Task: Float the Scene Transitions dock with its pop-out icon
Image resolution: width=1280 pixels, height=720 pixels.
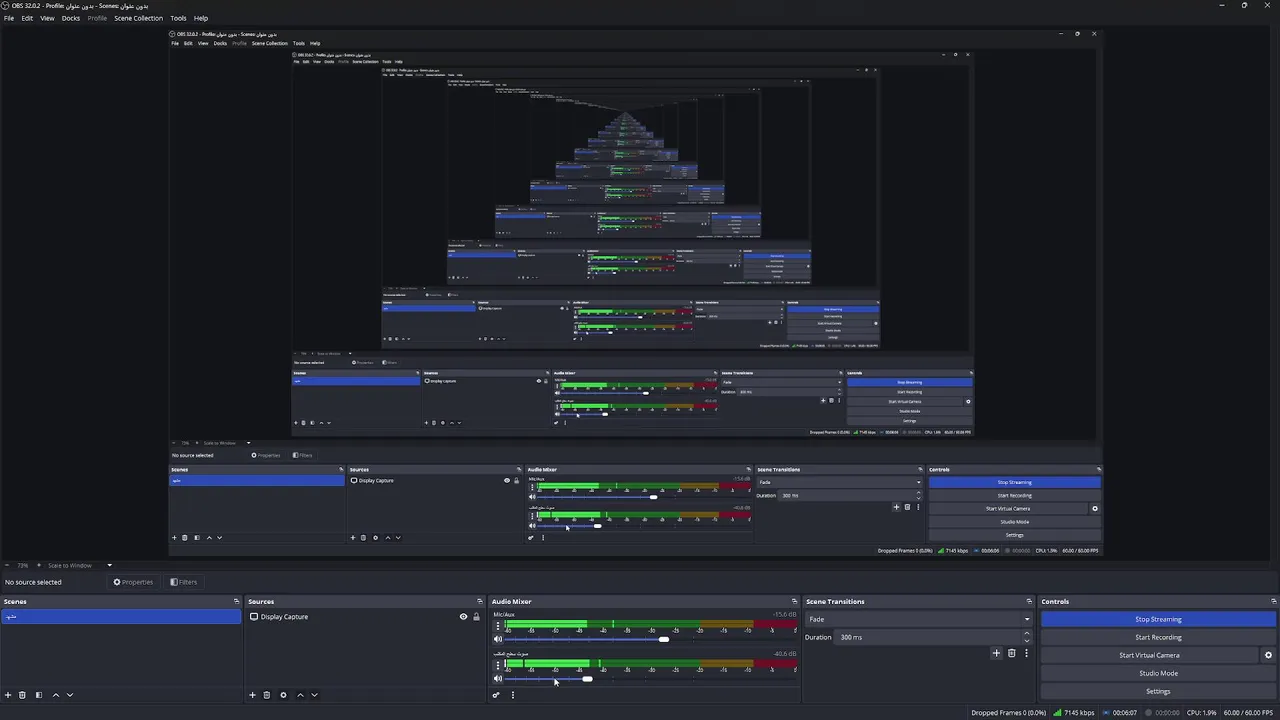Action: [x=1029, y=601]
